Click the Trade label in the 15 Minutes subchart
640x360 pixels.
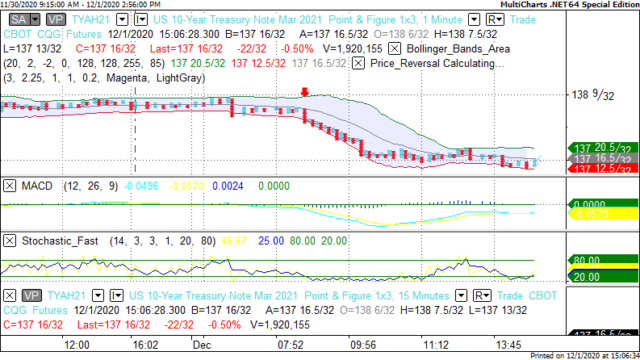(x=510, y=296)
